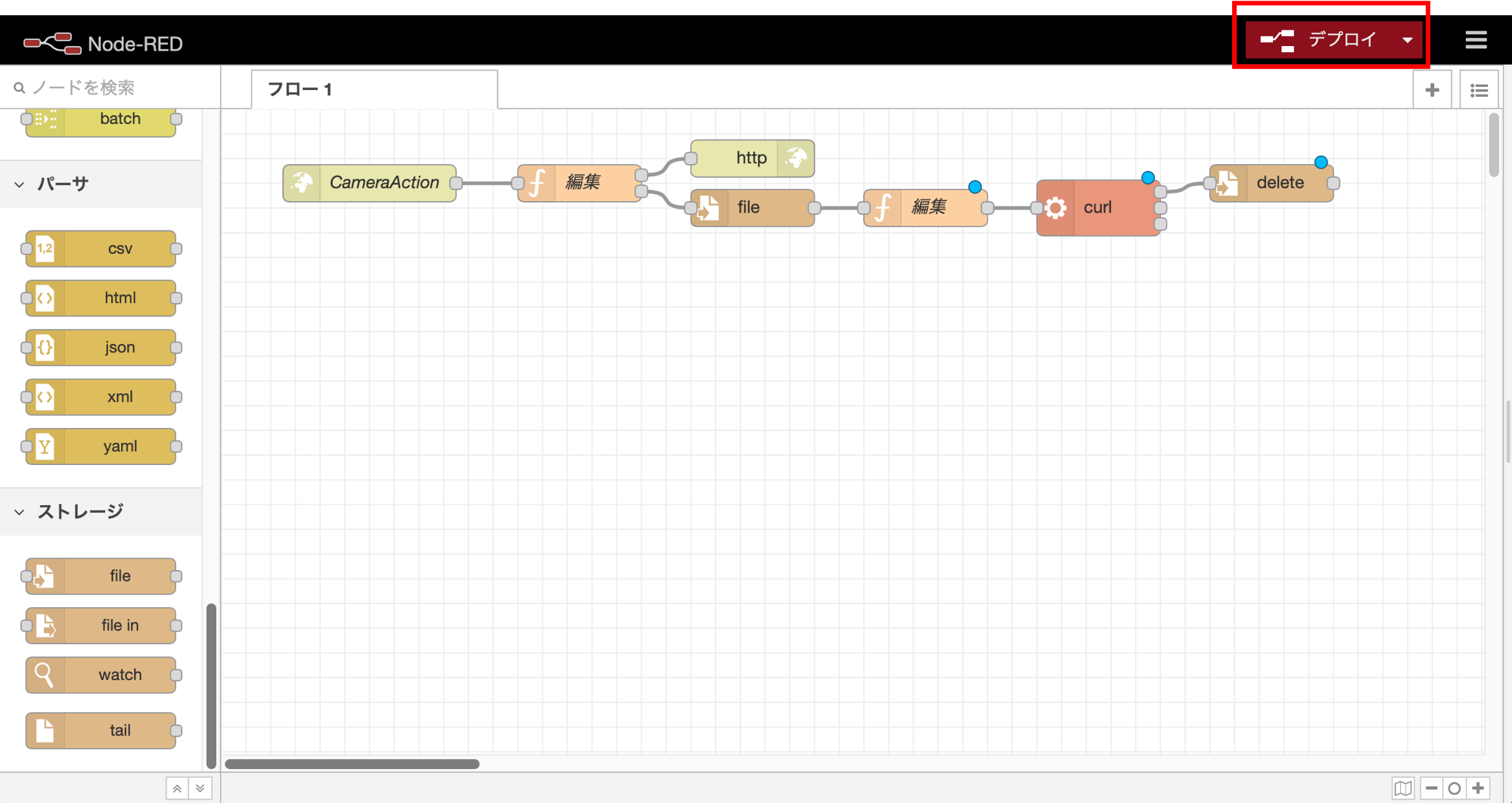
Task: Select the xml palette node
Action: (x=101, y=397)
